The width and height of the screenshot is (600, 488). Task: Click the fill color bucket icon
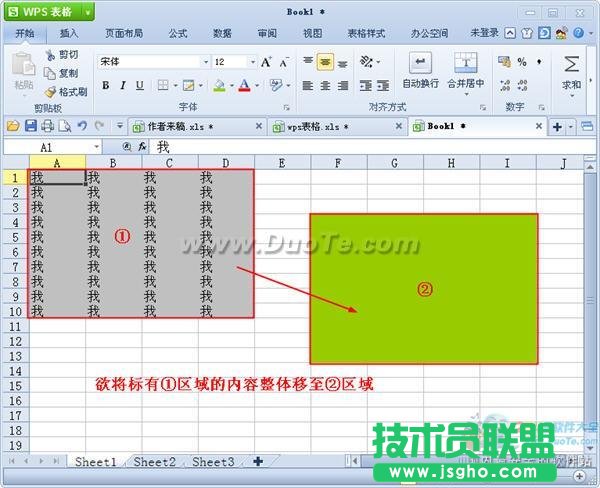(x=219, y=85)
